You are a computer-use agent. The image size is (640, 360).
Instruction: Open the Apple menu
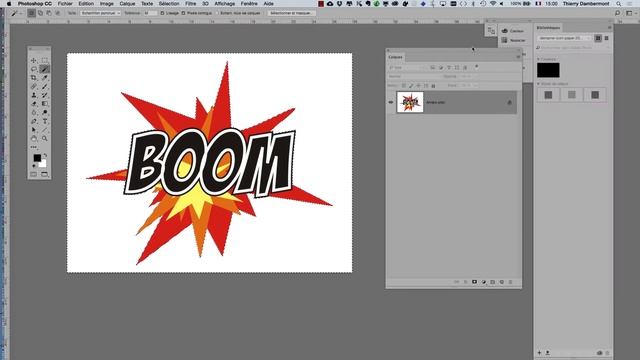(x=9, y=4)
